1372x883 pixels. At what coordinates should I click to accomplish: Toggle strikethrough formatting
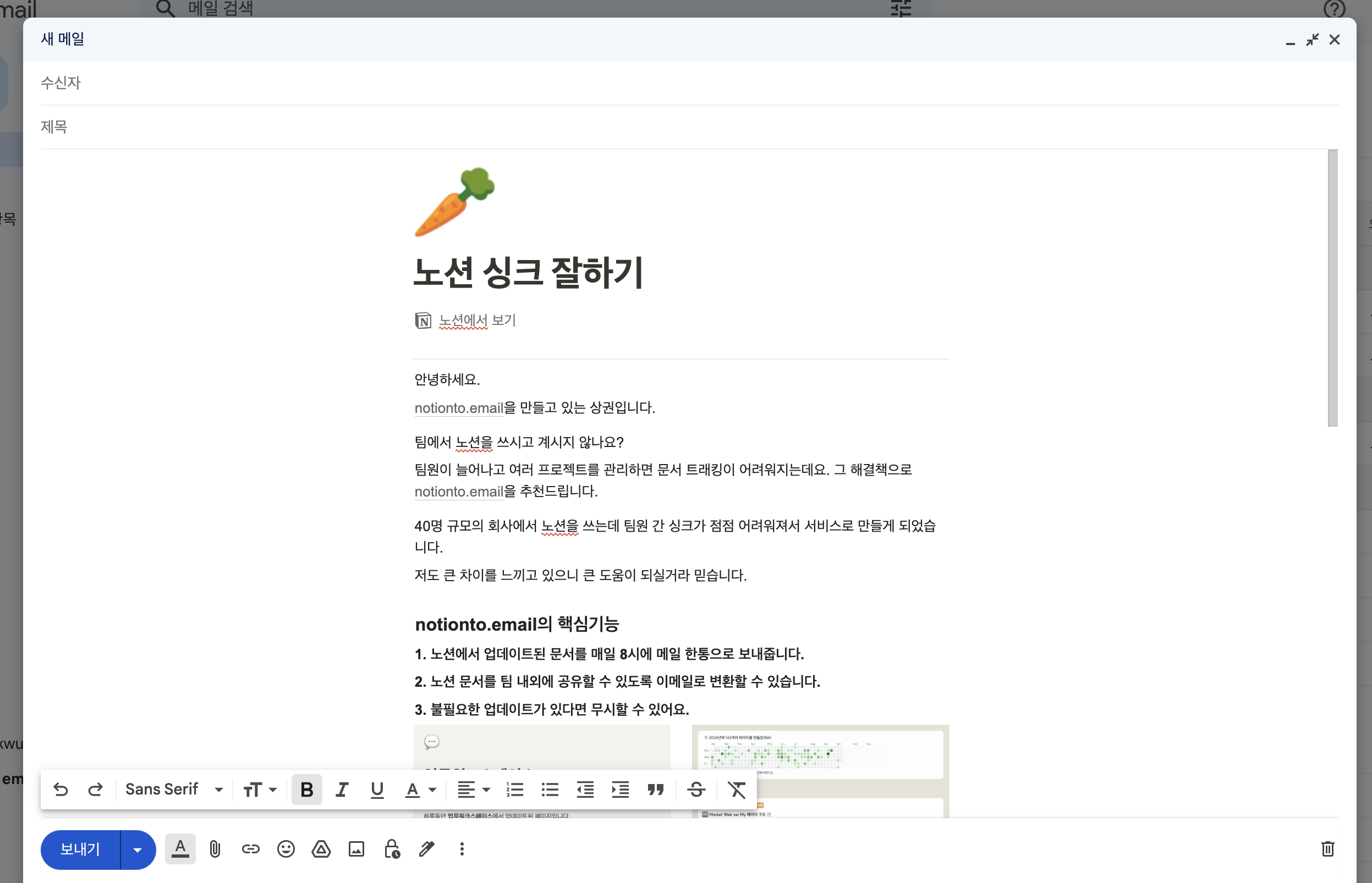tap(696, 789)
